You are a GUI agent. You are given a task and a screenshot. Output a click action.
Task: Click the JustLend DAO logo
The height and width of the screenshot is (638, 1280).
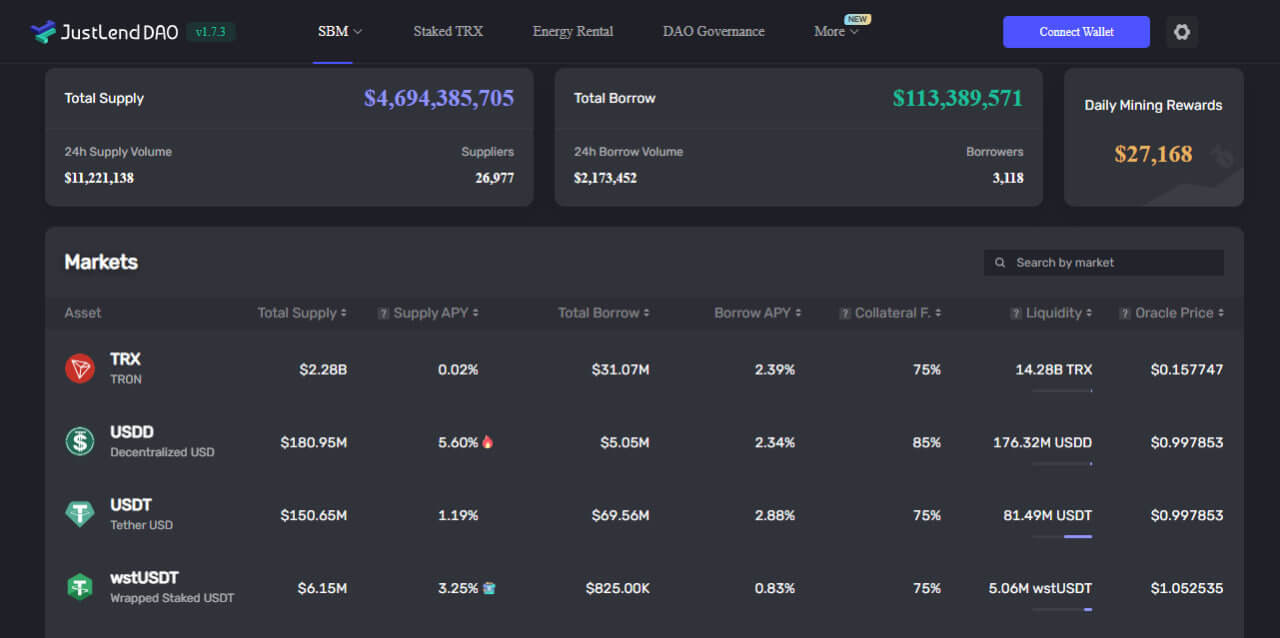pyautogui.click(x=104, y=32)
